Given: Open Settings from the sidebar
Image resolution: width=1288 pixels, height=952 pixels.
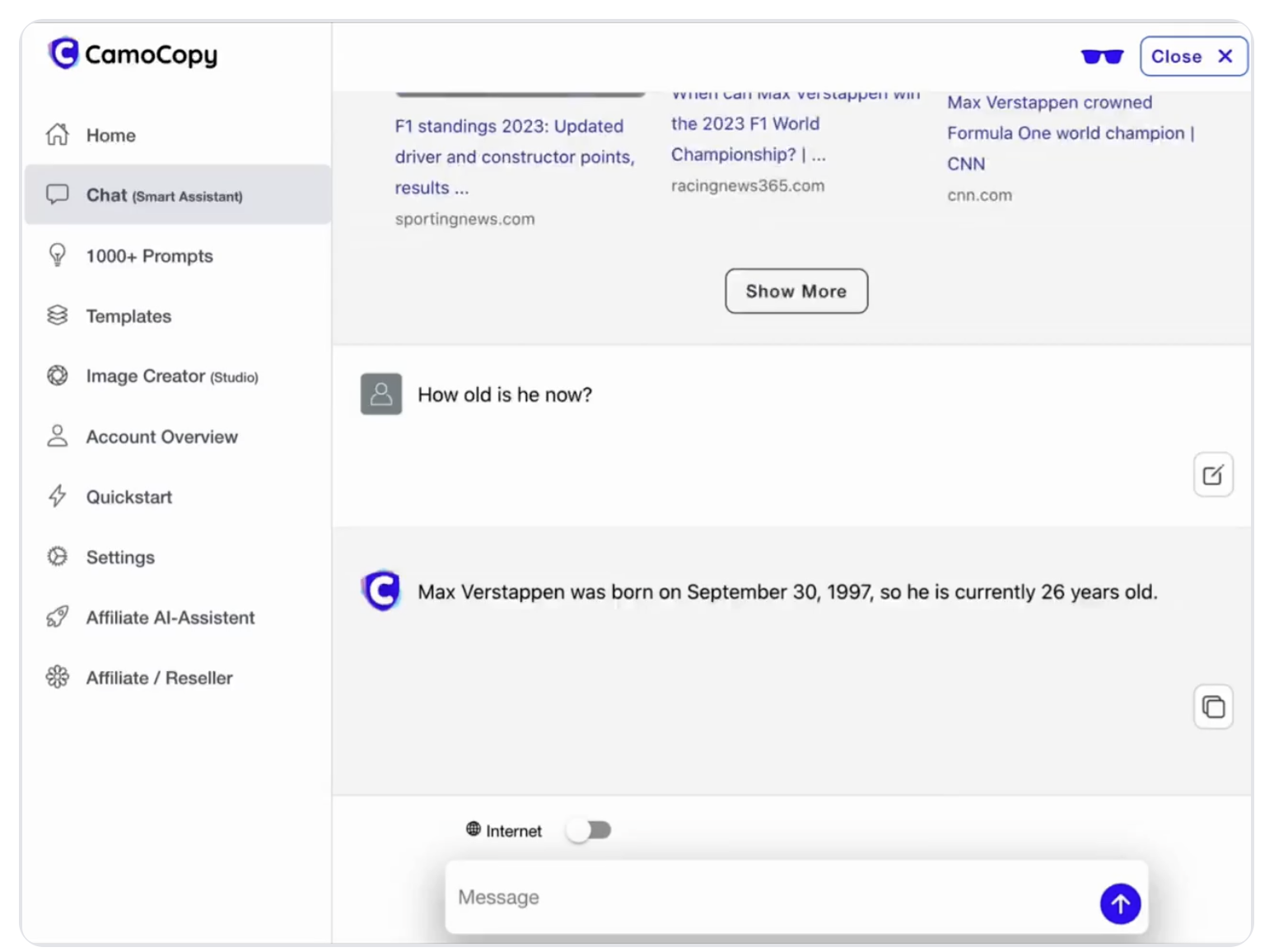Looking at the screenshot, I should (x=120, y=558).
